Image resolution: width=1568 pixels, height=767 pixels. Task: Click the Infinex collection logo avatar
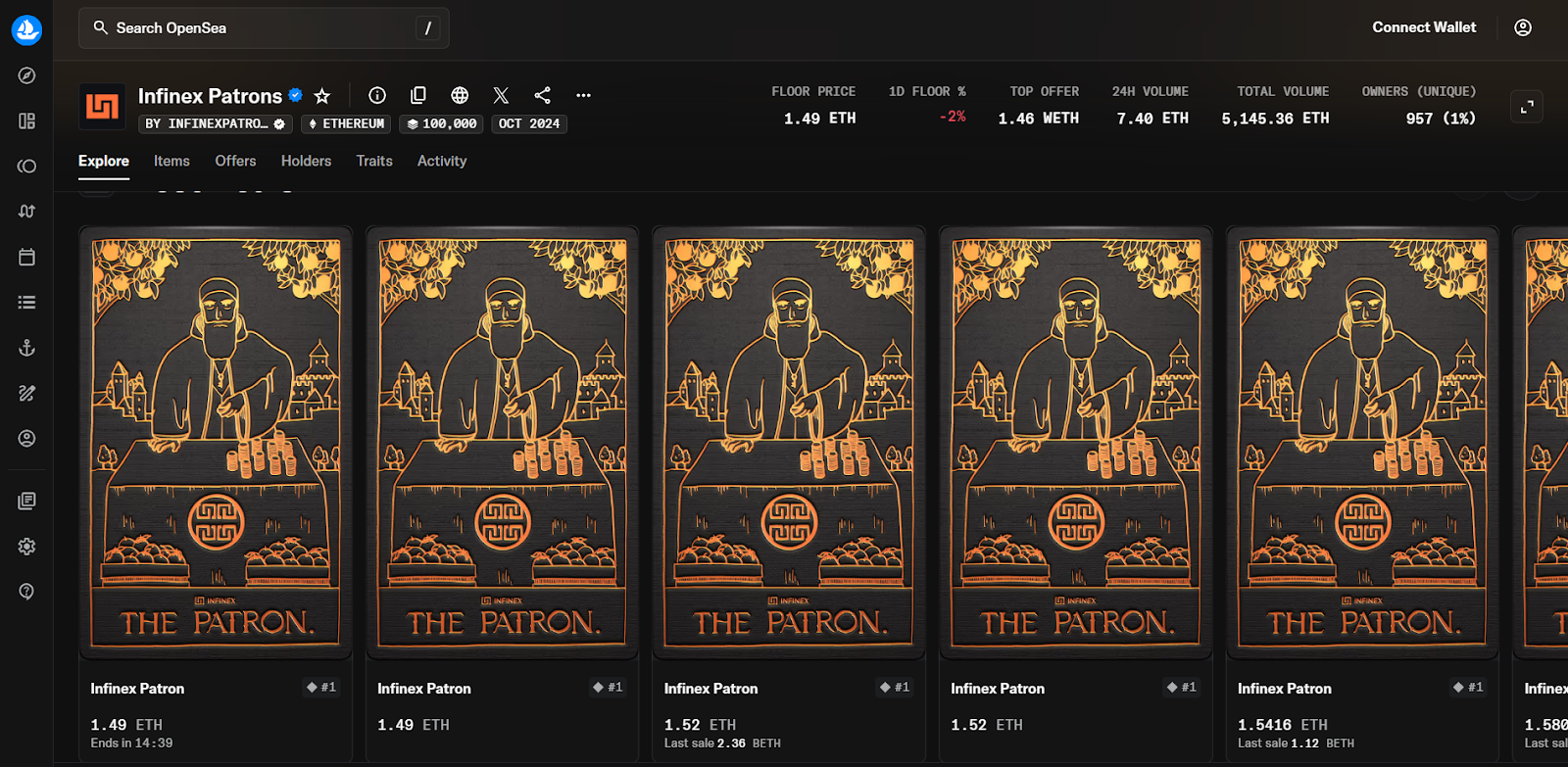[x=102, y=106]
